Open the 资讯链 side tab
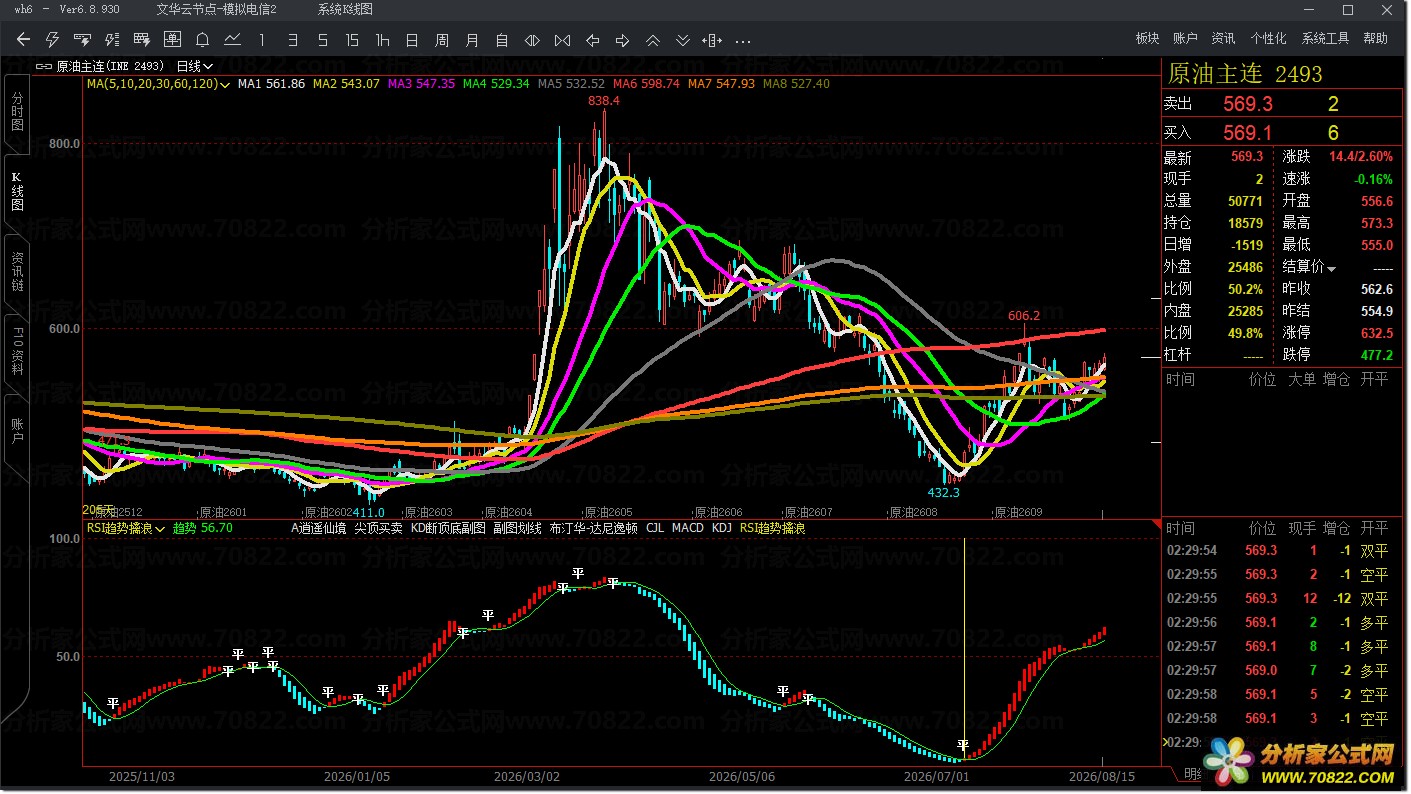The width and height of the screenshot is (1411, 794). (x=17, y=272)
